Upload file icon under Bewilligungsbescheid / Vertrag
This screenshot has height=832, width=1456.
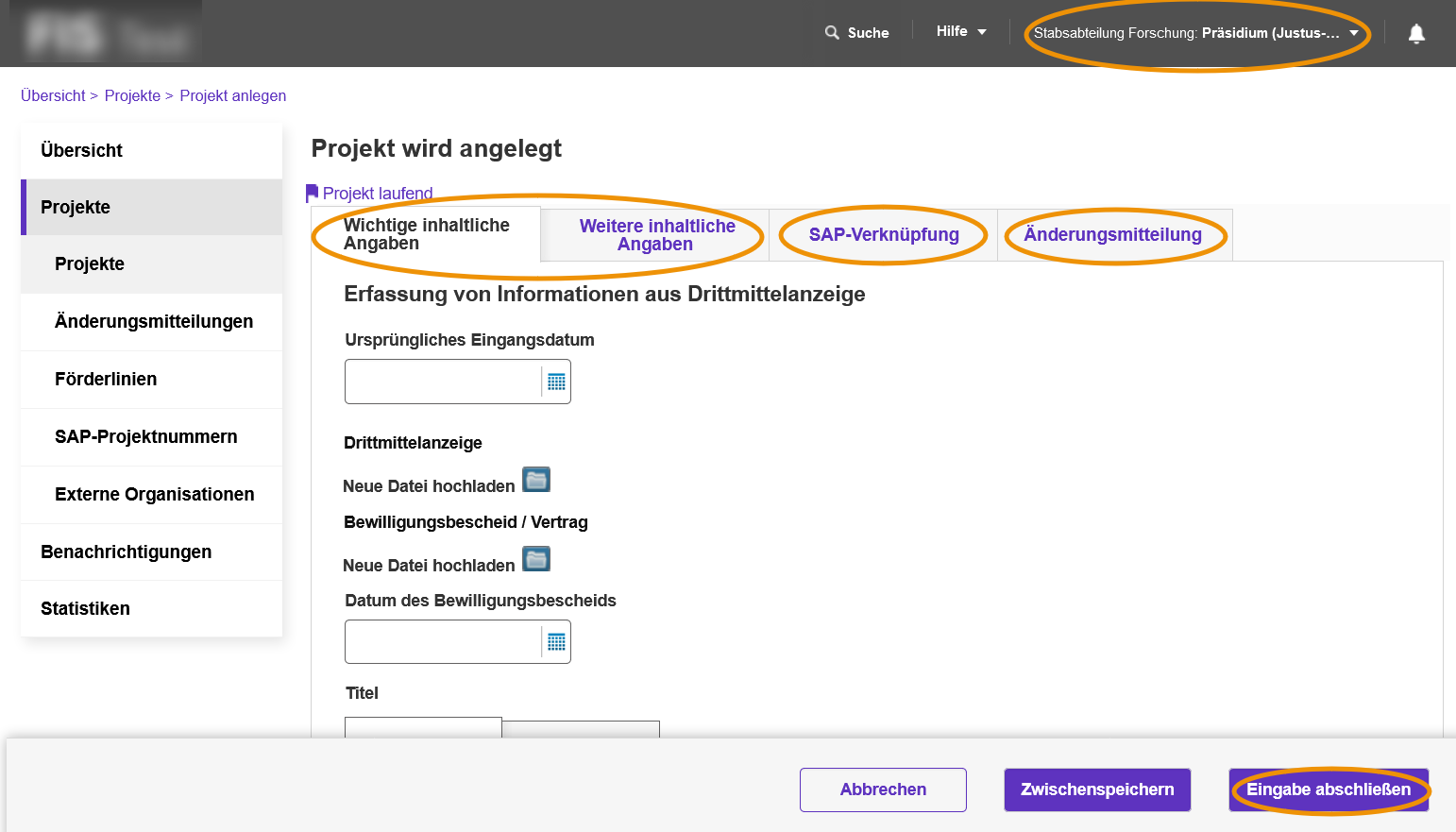pyautogui.click(x=536, y=559)
